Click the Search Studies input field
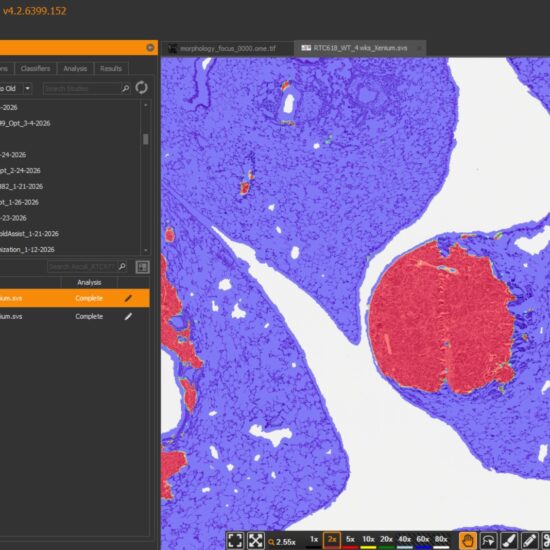The image size is (550, 550). click(82, 88)
